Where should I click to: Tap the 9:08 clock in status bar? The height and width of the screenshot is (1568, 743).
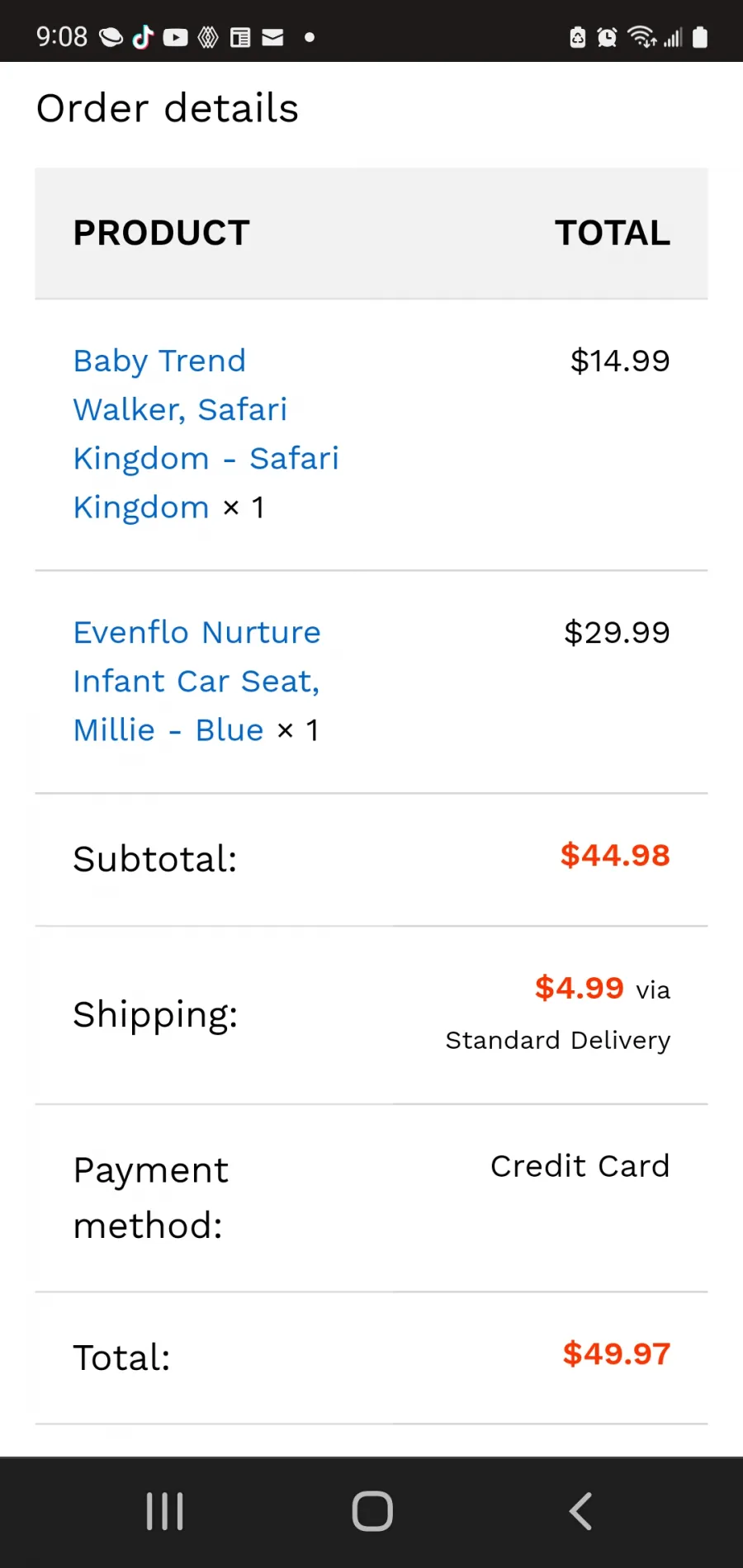62,37
